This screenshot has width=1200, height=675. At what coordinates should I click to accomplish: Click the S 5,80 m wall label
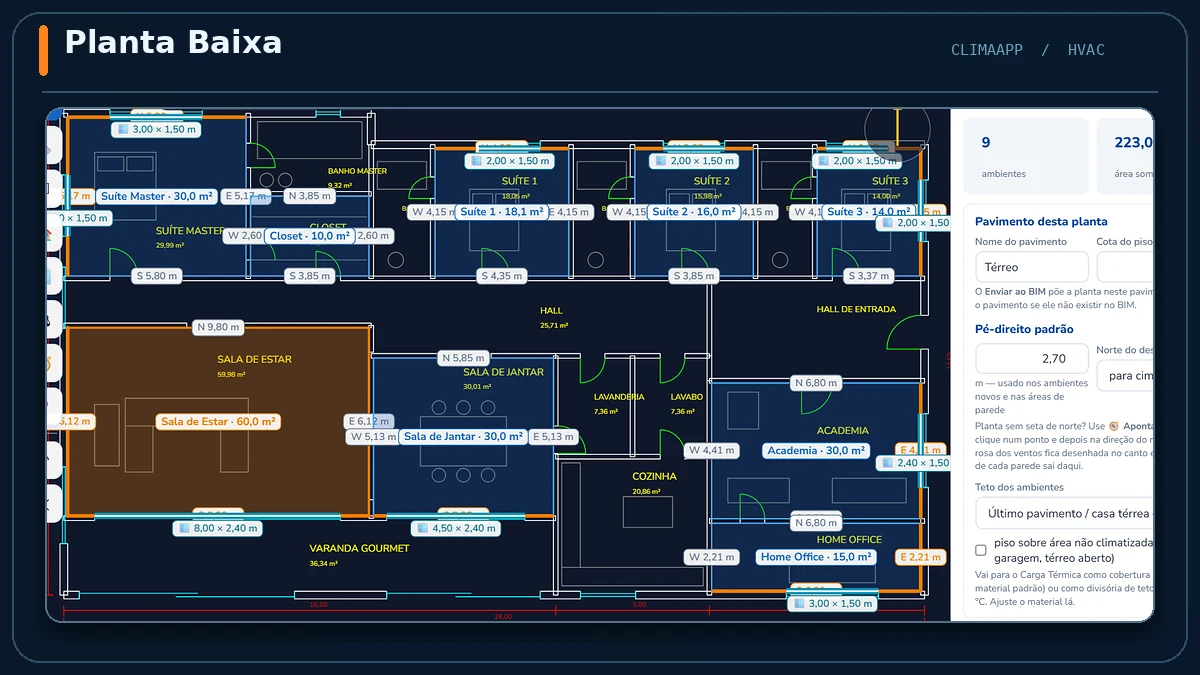pos(157,276)
